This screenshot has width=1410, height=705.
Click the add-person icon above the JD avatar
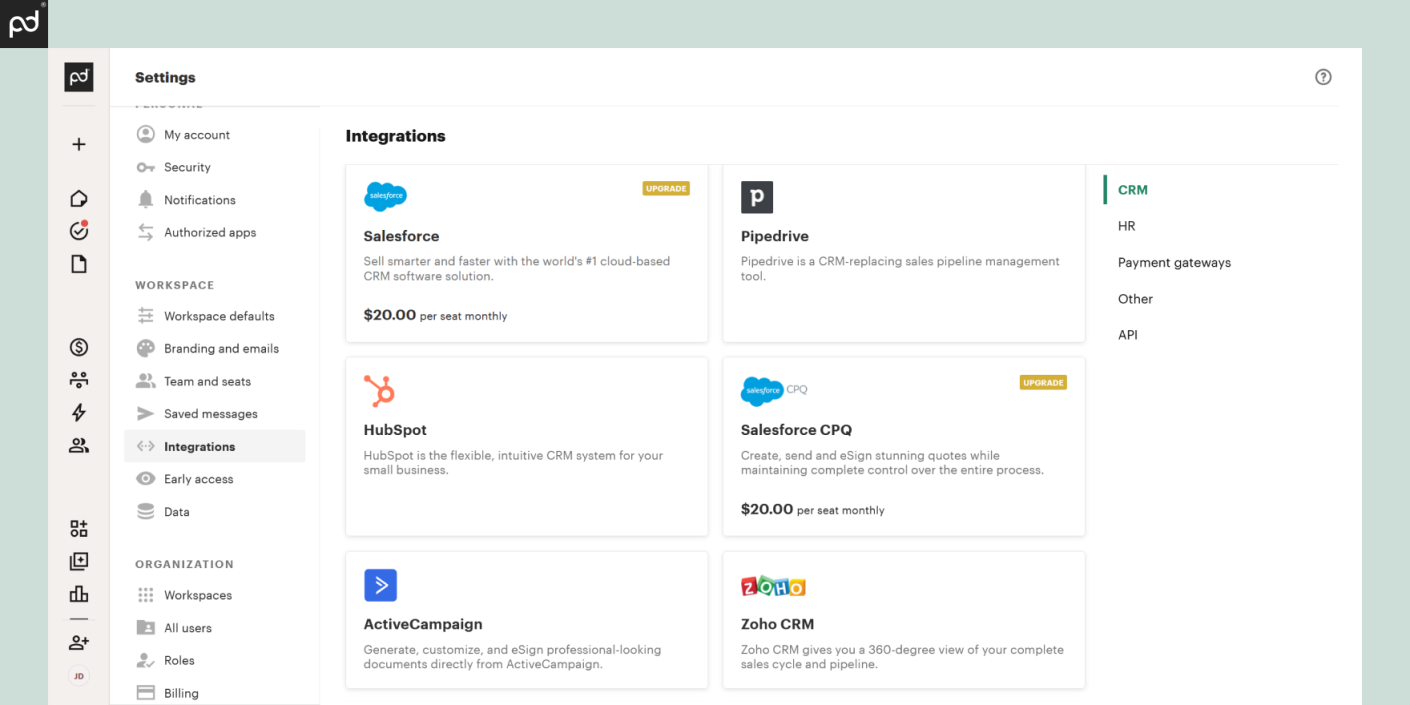pyautogui.click(x=79, y=642)
